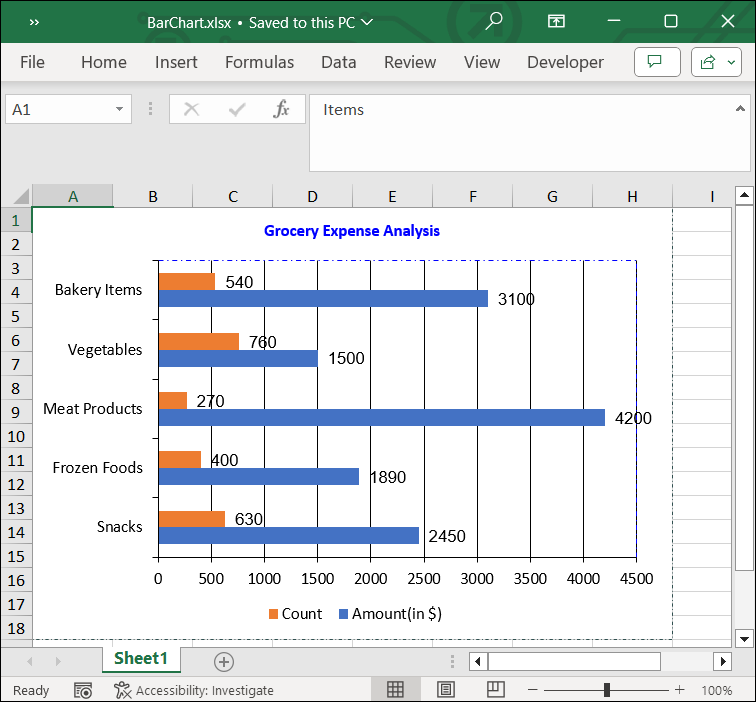Click the Enter checkmark icon

point(236,109)
